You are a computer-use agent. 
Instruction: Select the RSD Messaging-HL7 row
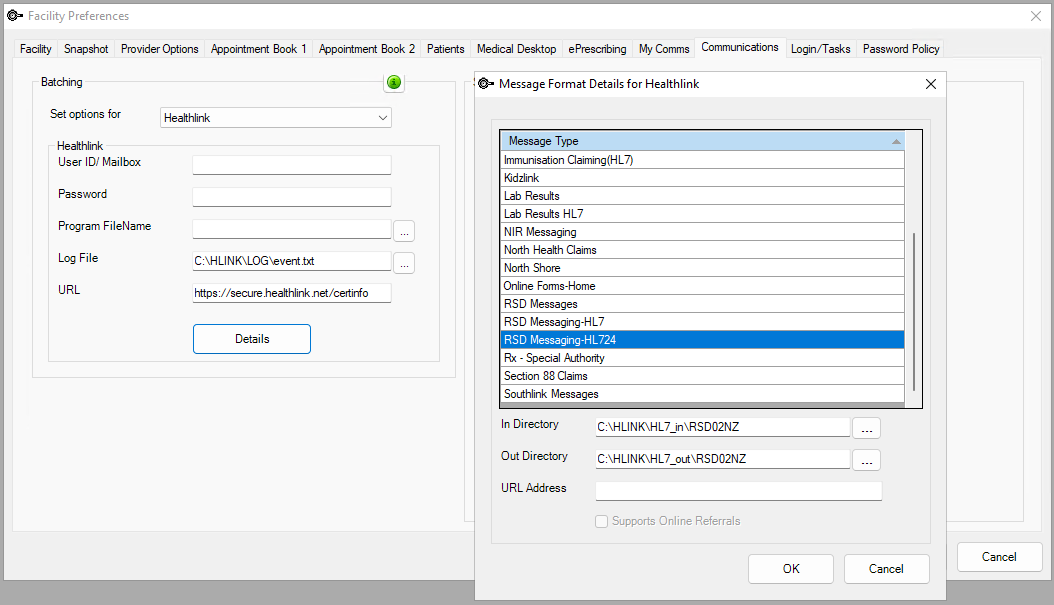[x=702, y=322]
